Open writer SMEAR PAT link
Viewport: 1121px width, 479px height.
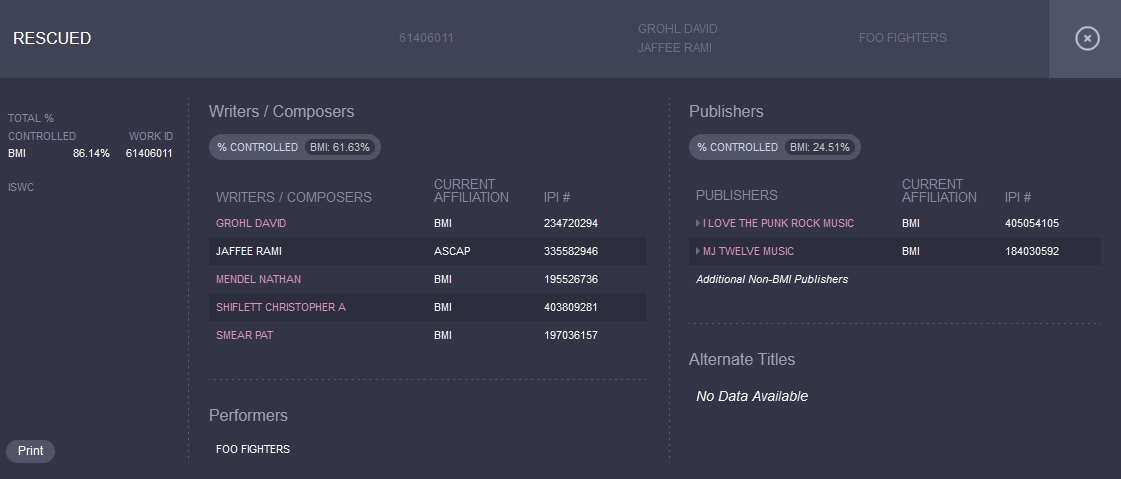click(245, 335)
